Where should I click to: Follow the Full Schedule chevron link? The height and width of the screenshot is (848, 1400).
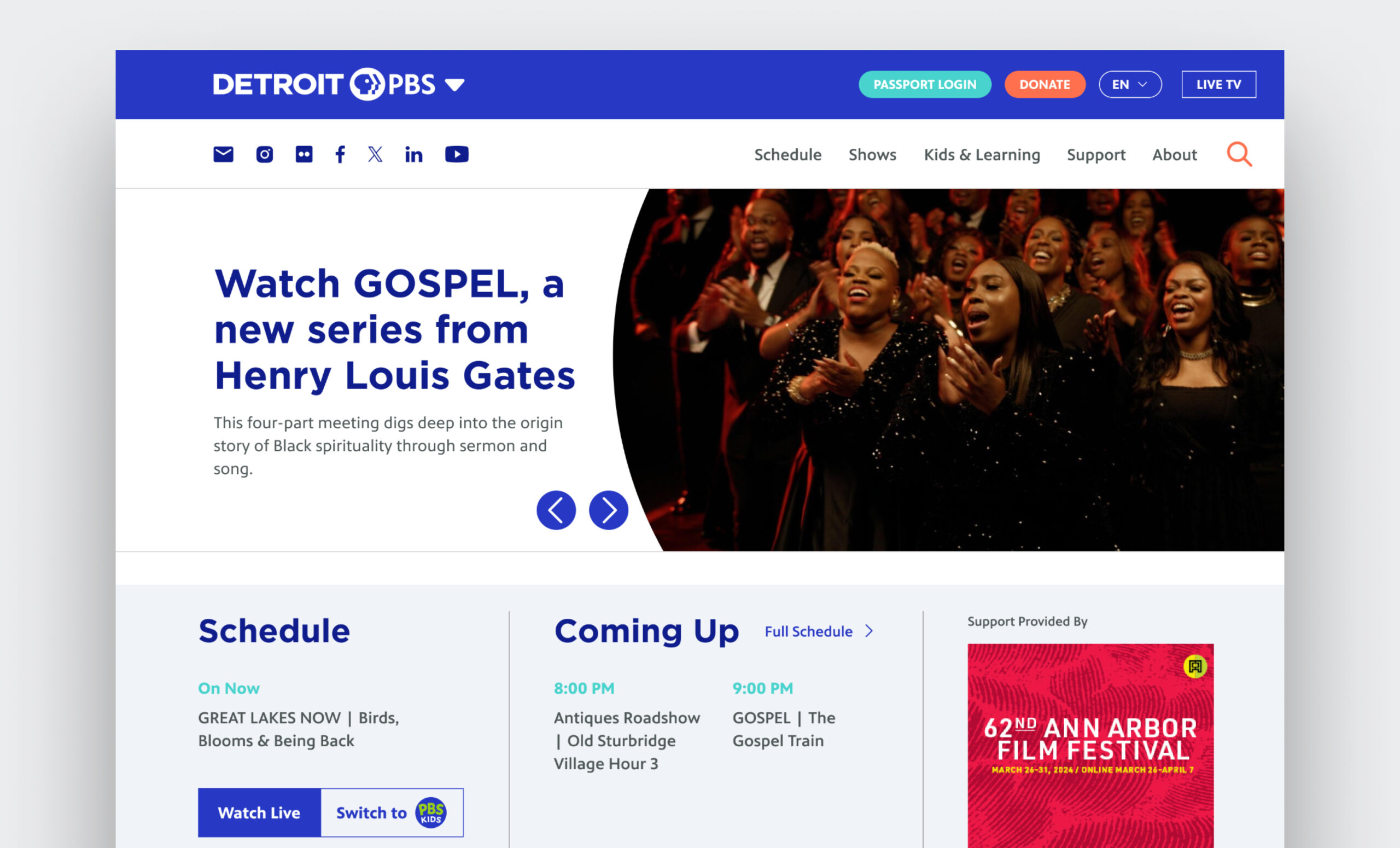[819, 631]
